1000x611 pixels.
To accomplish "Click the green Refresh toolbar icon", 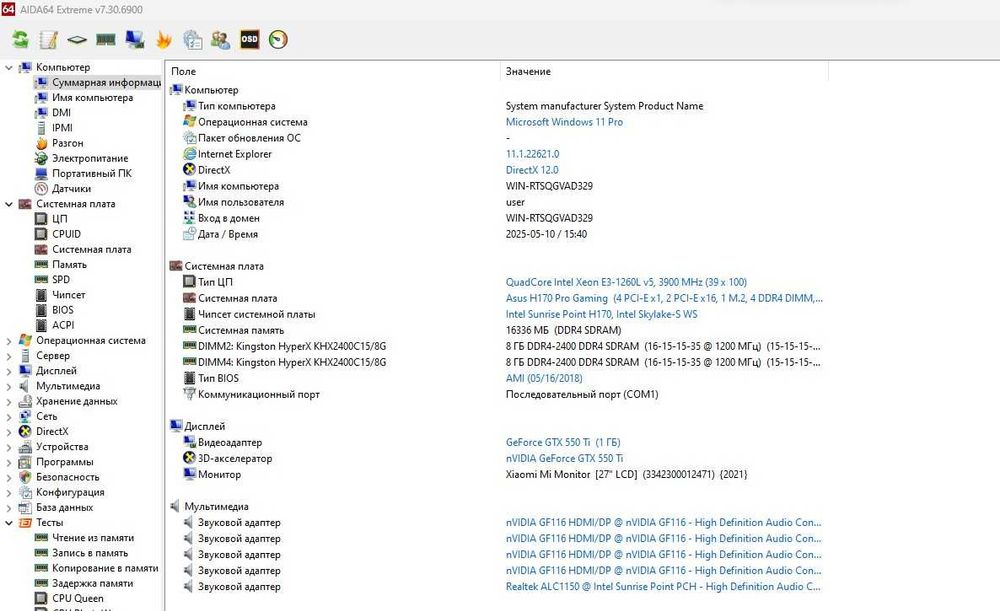I will tap(20, 40).
